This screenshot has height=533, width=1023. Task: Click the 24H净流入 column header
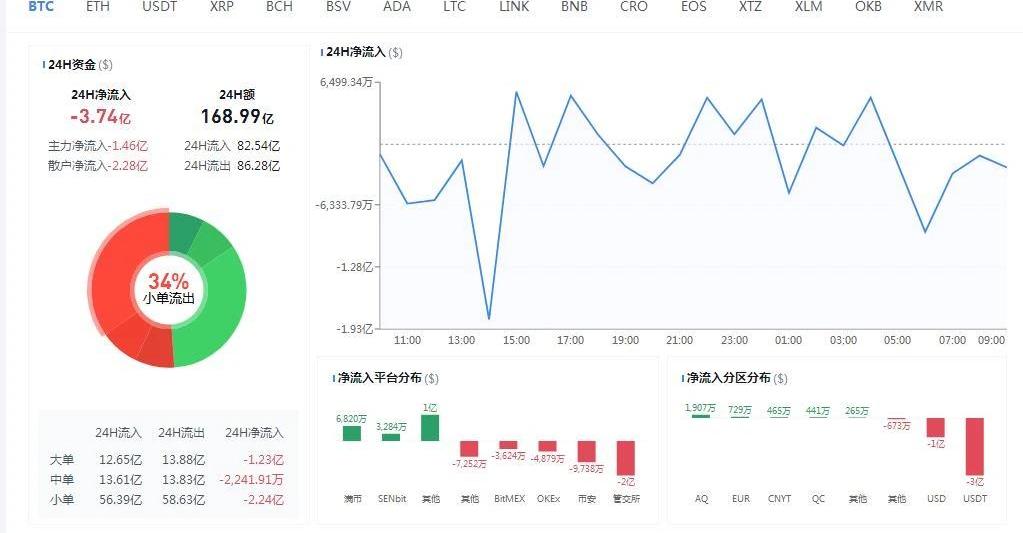point(254,433)
